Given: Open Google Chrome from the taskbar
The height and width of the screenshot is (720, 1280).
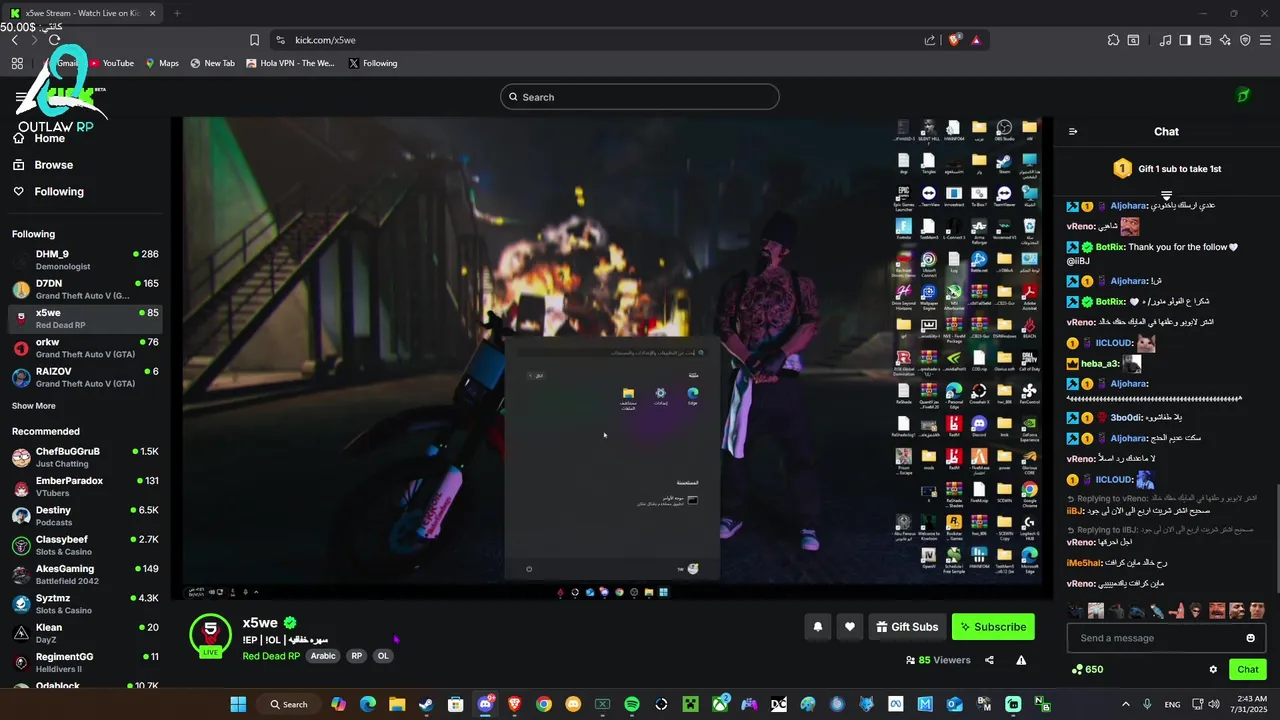Looking at the screenshot, I should click(543, 705).
